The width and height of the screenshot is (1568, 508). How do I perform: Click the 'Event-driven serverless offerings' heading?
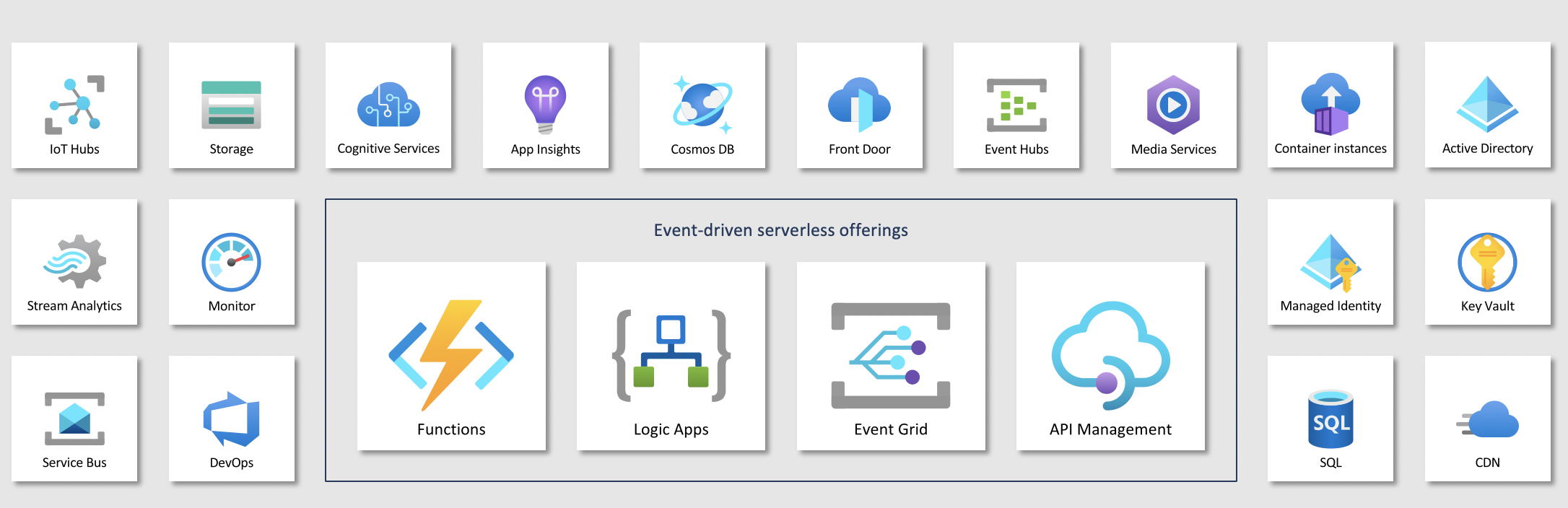(x=780, y=230)
